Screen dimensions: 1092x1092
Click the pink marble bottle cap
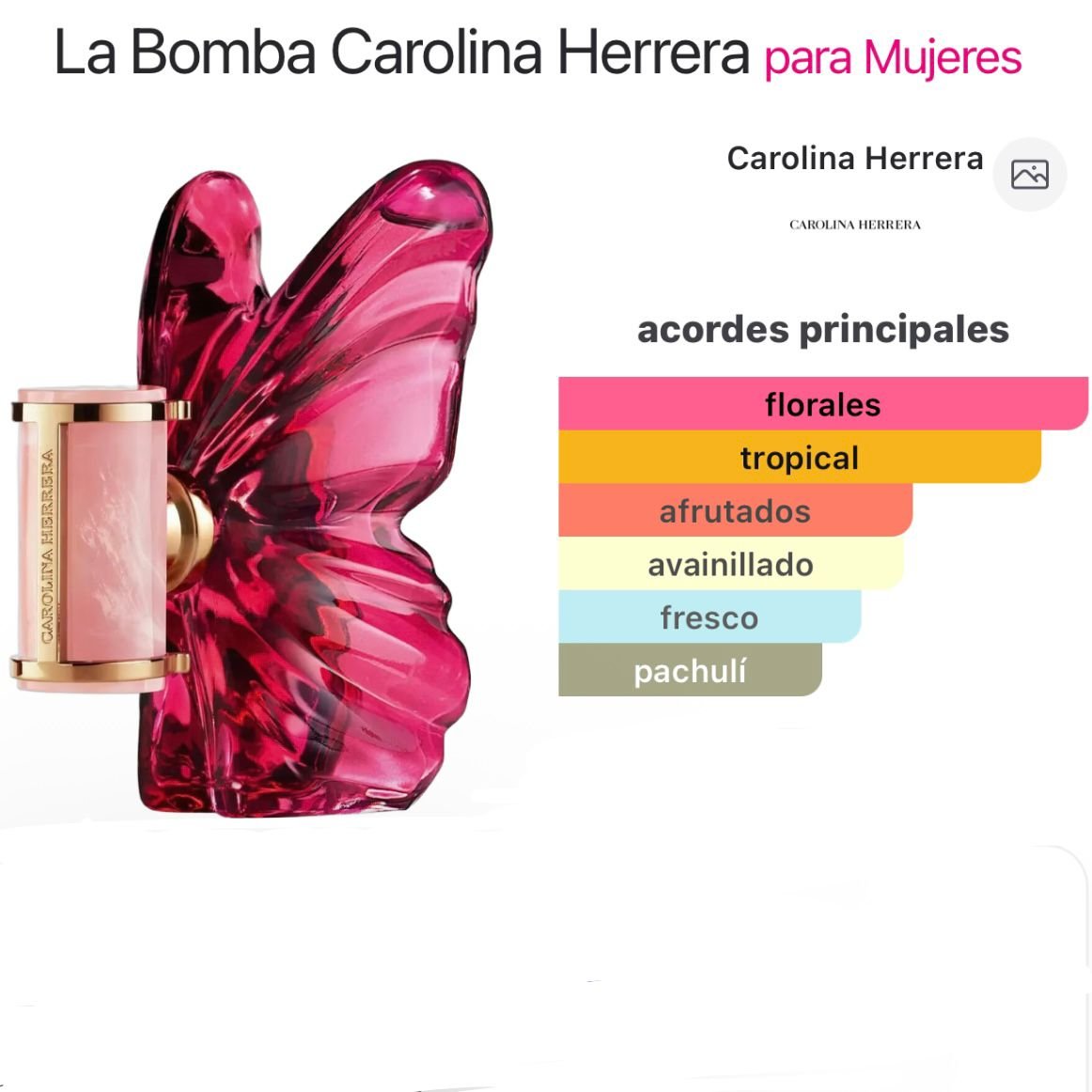90,538
